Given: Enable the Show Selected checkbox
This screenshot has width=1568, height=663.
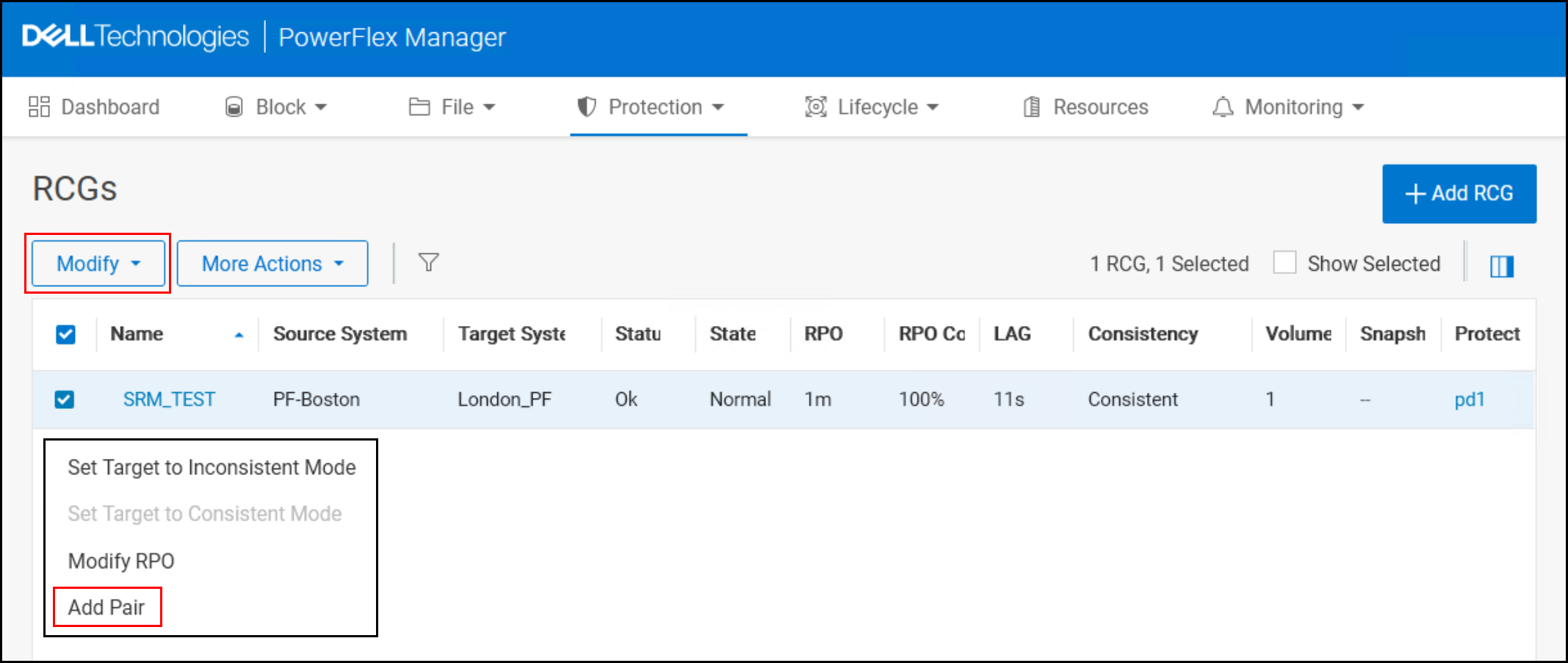Looking at the screenshot, I should tap(1285, 262).
